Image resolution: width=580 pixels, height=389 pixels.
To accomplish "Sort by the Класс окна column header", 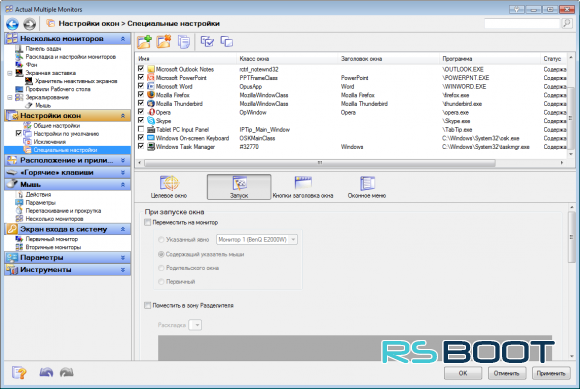I will point(287,59).
